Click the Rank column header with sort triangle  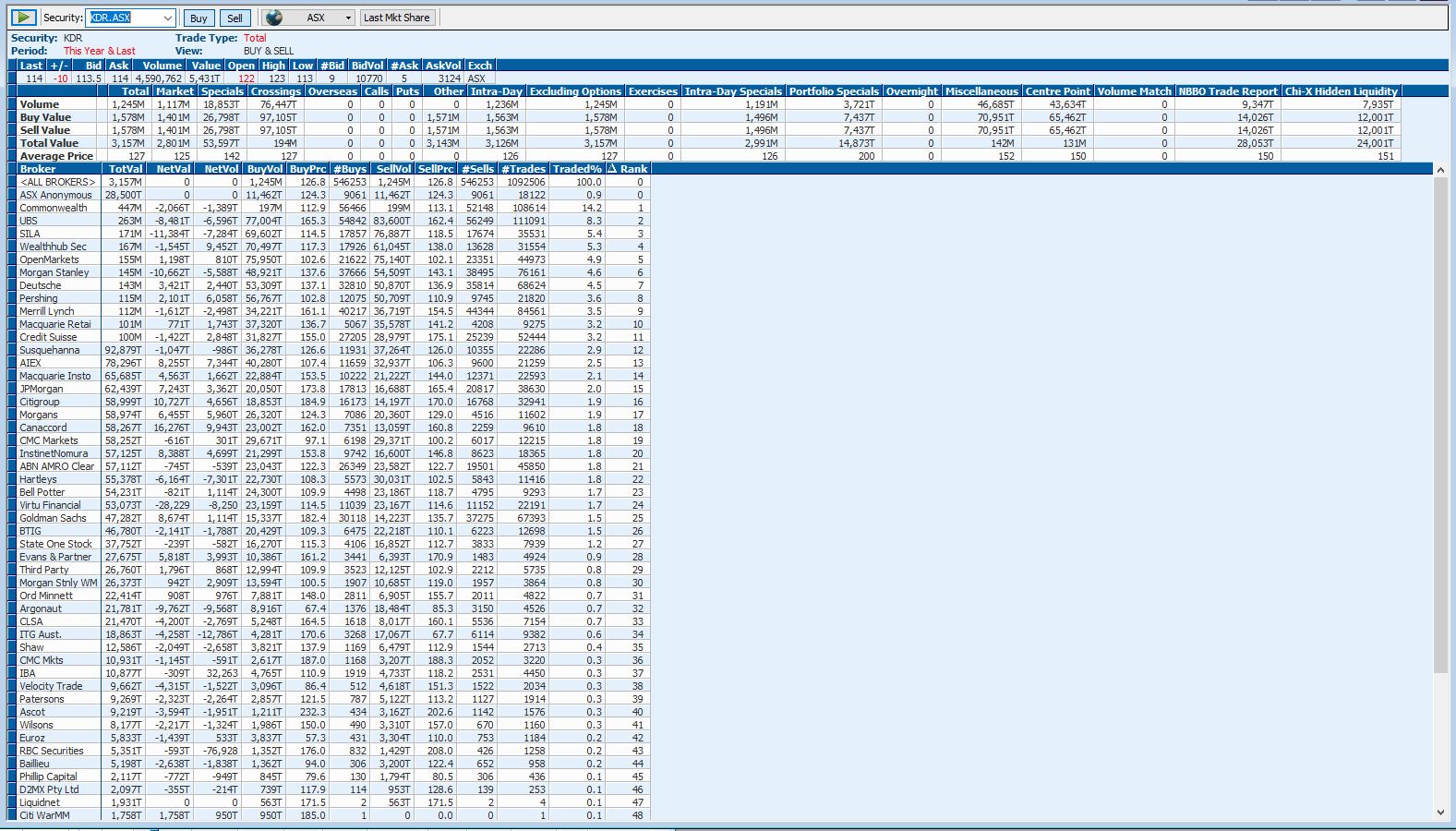click(x=628, y=169)
